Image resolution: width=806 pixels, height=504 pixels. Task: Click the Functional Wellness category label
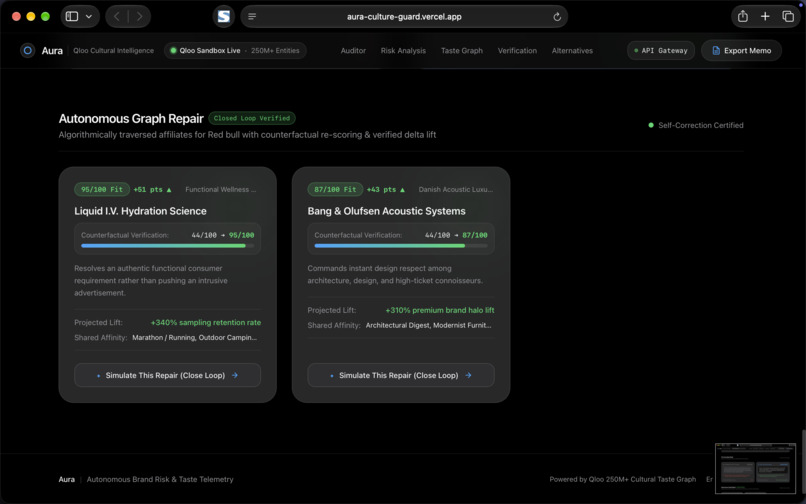coord(221,189)
